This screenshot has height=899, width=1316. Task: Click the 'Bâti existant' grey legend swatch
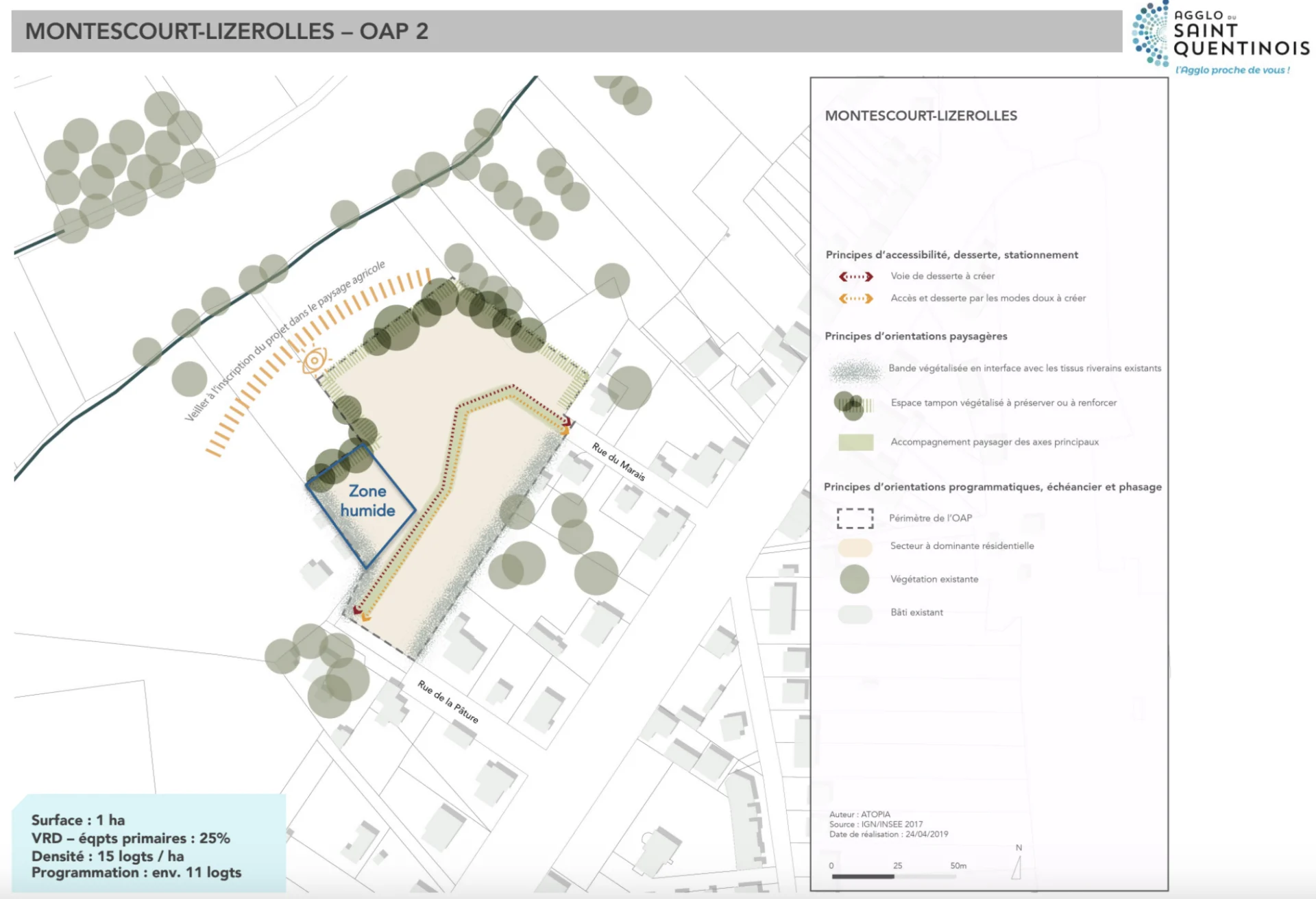tap(855, 613)
